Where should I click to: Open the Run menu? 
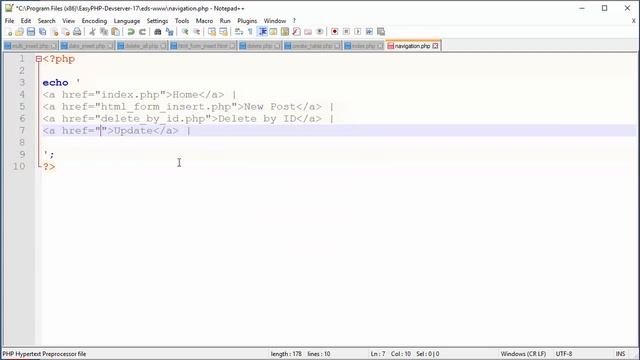pos(225,20)
